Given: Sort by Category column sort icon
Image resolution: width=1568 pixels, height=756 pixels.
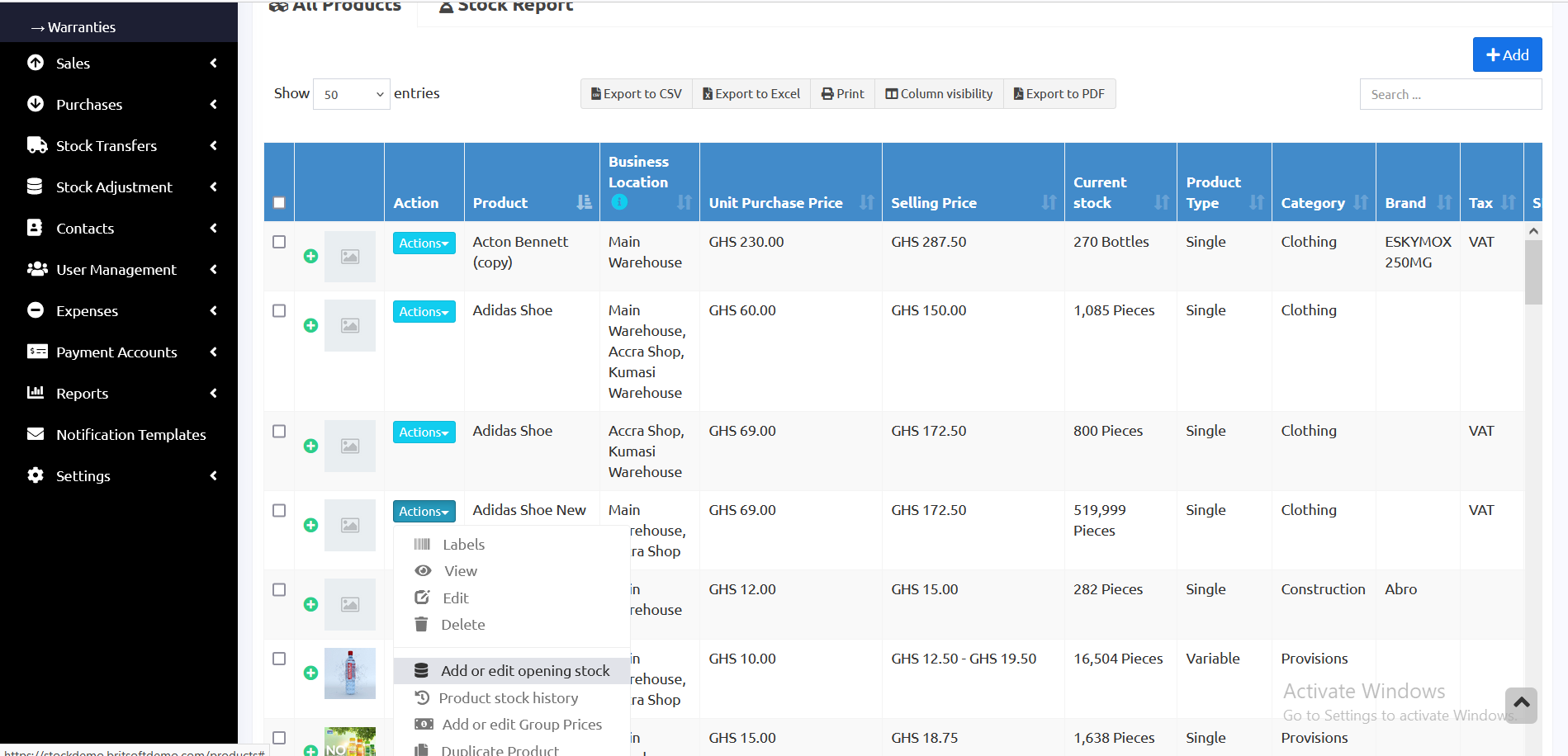Looking at the screenshot, I should pos(1361,202).
